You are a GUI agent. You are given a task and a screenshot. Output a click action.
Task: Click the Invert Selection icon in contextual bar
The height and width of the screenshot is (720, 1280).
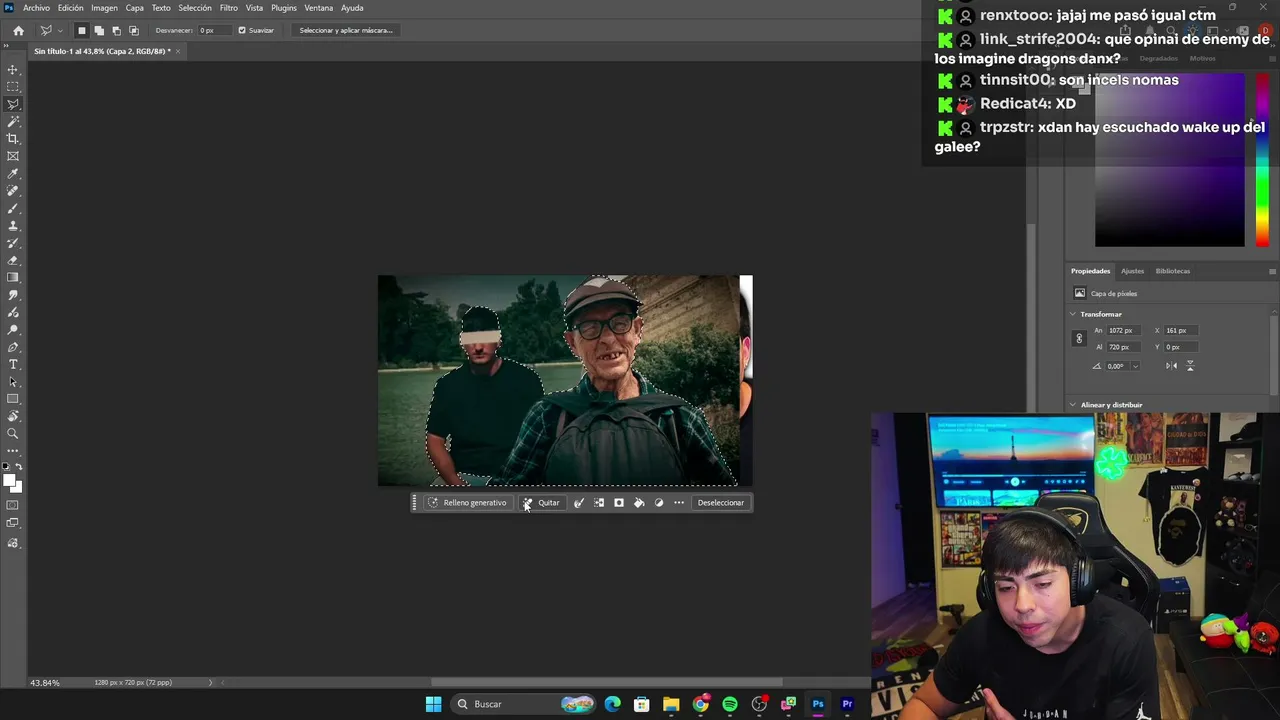(599, 503)
